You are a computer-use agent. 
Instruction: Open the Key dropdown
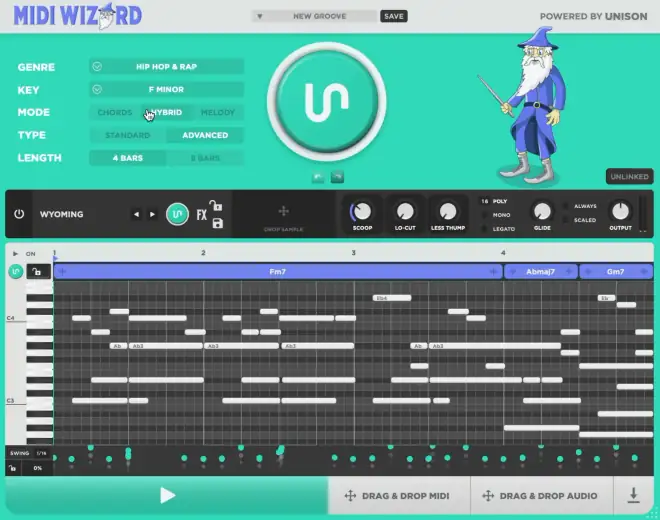(x=167, y=89)
